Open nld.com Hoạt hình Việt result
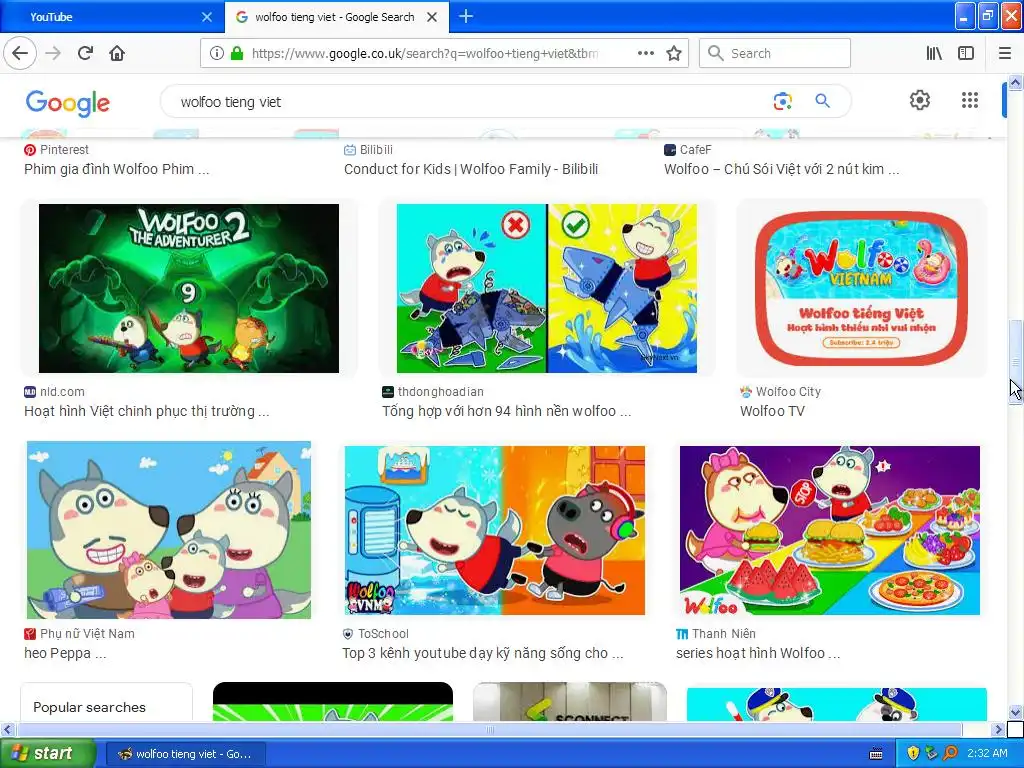The width and height of the screenshot is (1024, 768). tap(146, 411)
